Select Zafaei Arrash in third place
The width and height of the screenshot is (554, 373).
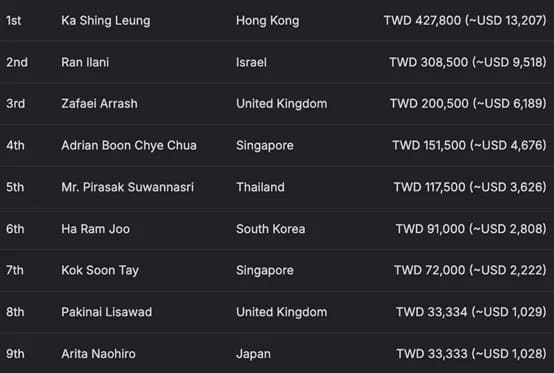coord(99,104)
